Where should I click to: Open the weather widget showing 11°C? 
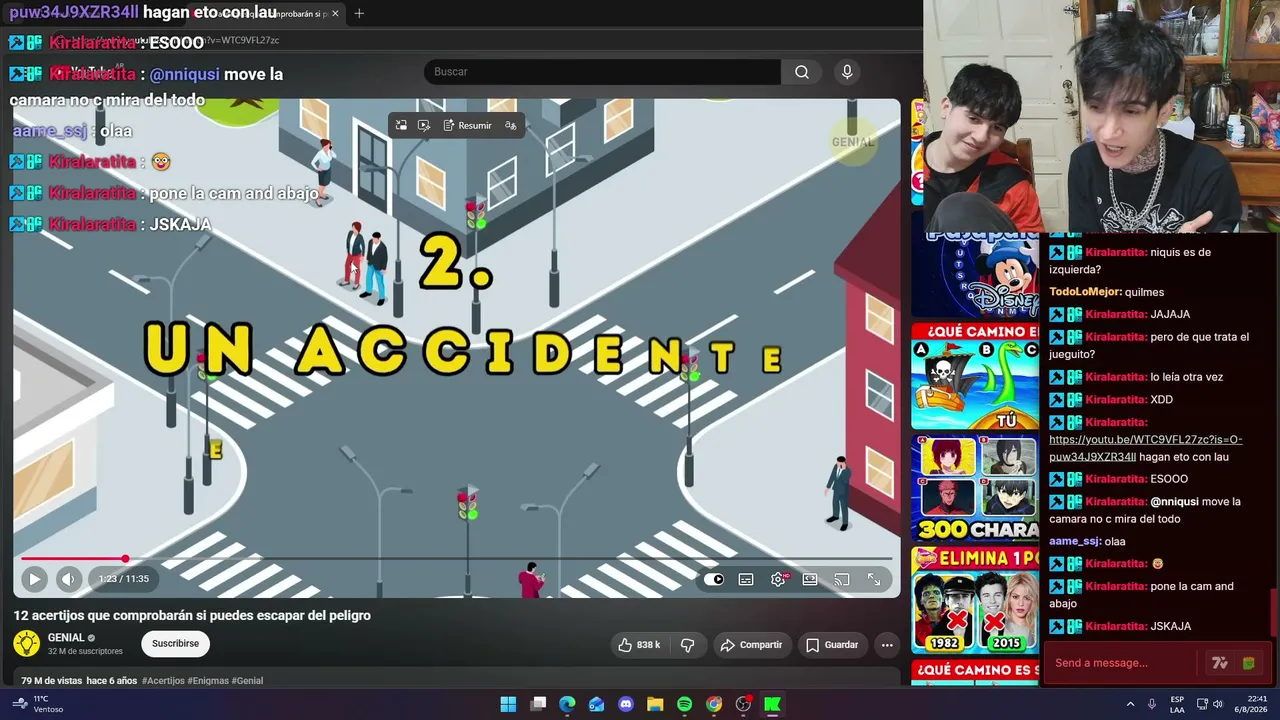point(39,704)
